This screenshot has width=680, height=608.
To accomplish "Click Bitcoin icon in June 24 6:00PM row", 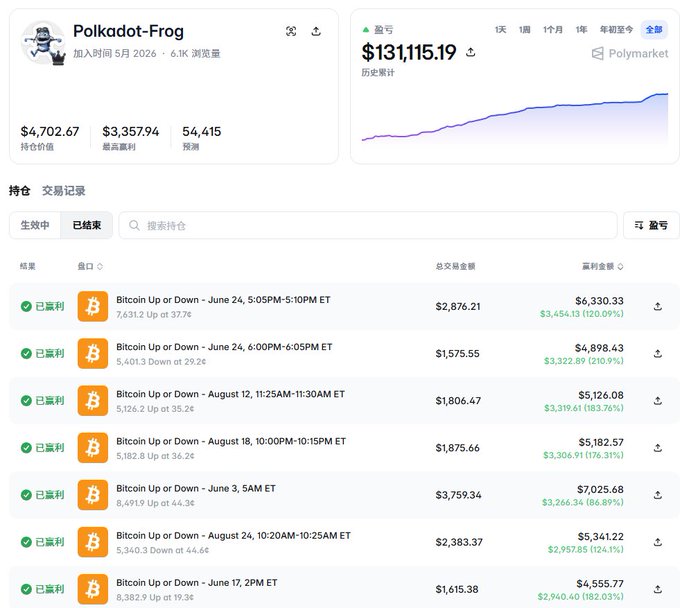I will 93,353.
